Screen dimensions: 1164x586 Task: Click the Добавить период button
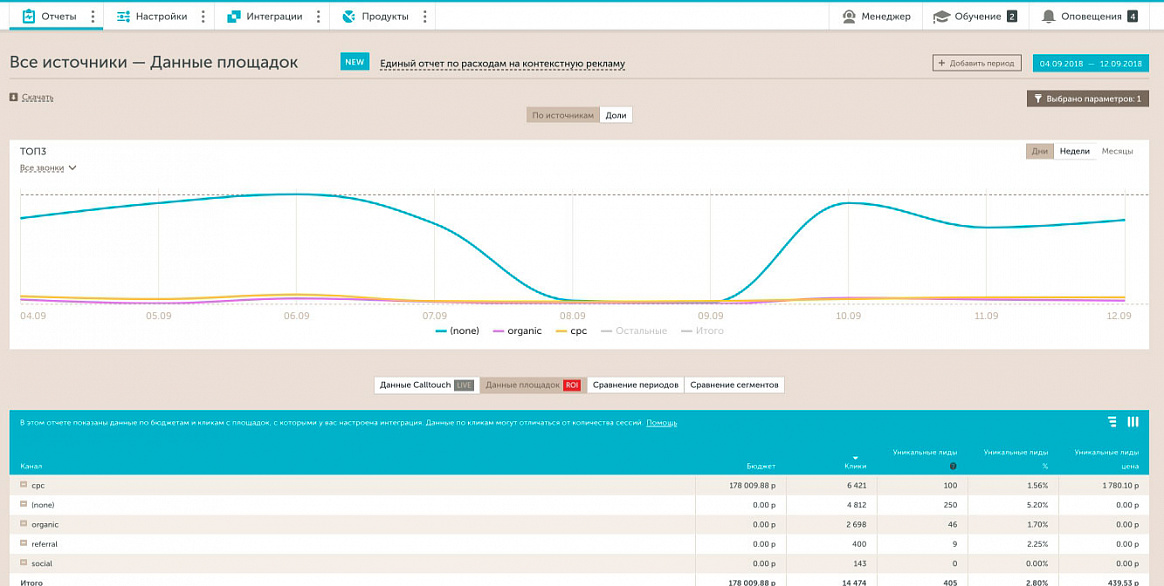[977, 63]
